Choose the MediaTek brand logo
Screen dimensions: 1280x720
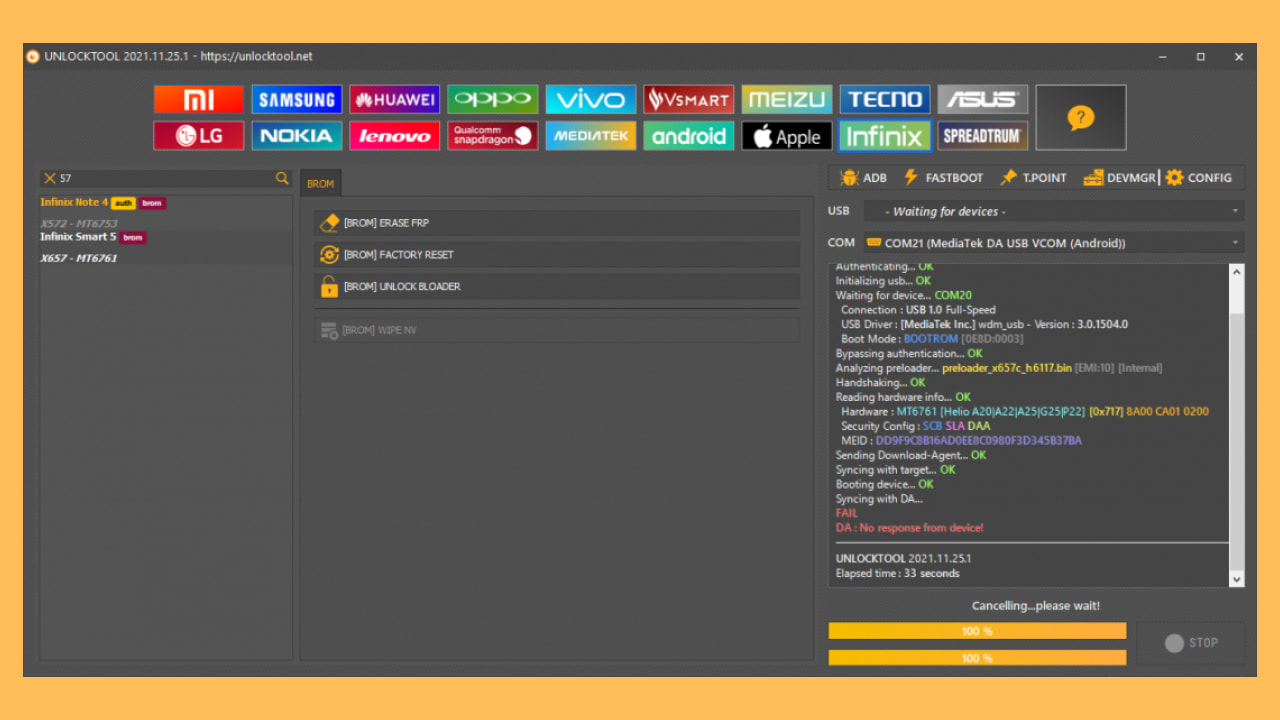tap(590, 136)
